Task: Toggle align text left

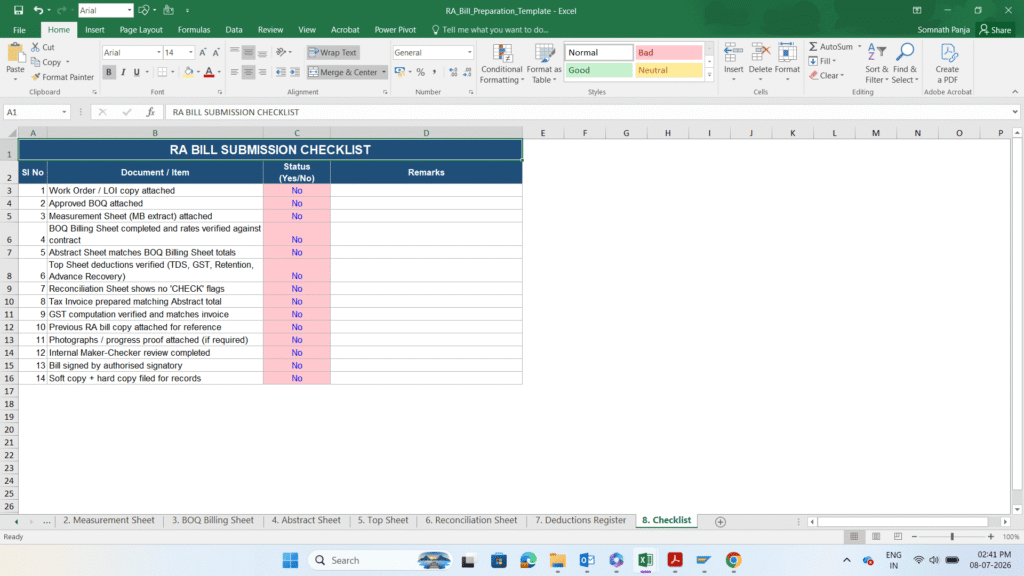Action: point(234,72)
